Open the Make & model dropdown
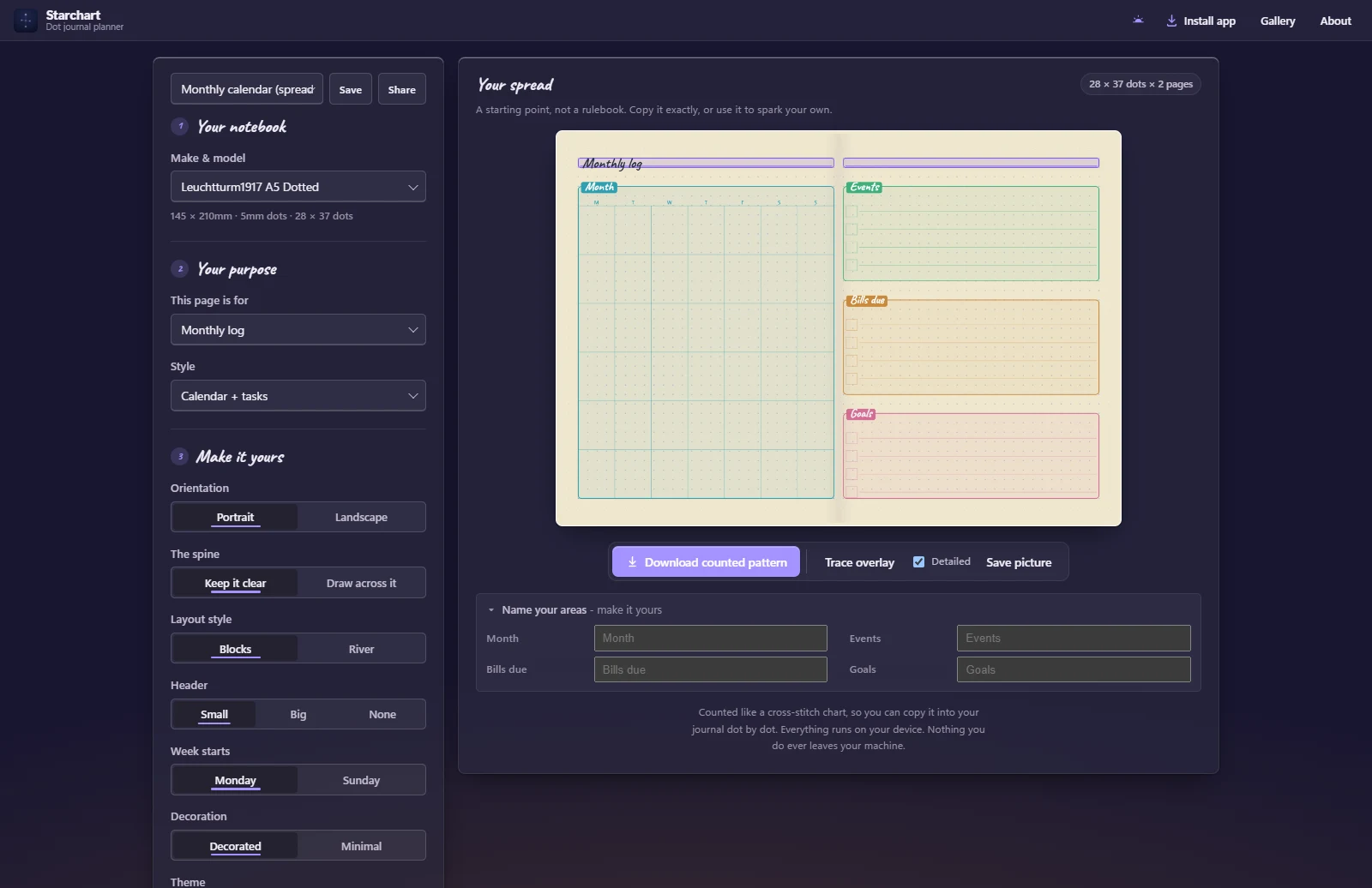Viewport: 1372px width, 888px height. coord(298,187)
